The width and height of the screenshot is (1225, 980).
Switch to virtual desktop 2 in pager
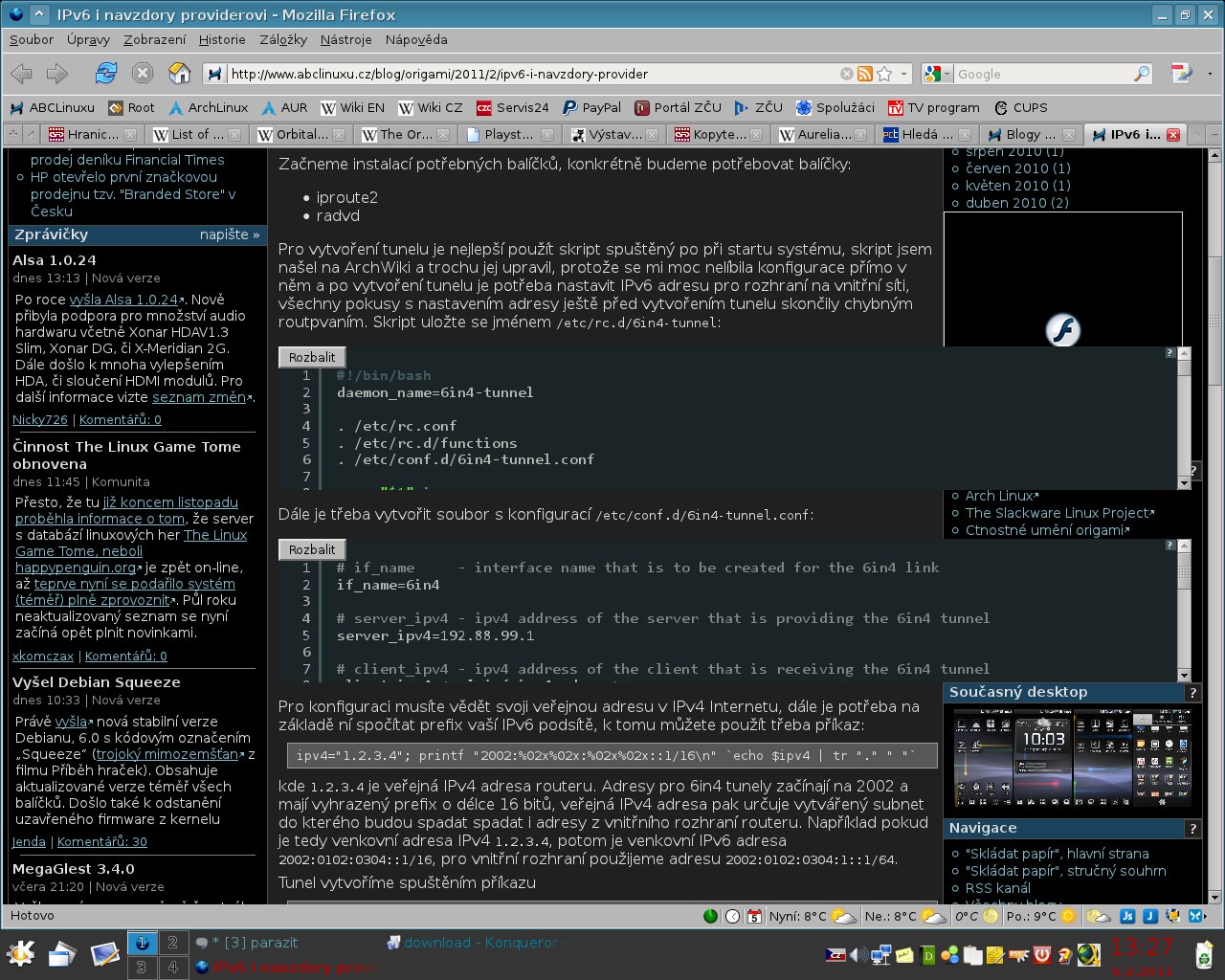pos(173,943)
